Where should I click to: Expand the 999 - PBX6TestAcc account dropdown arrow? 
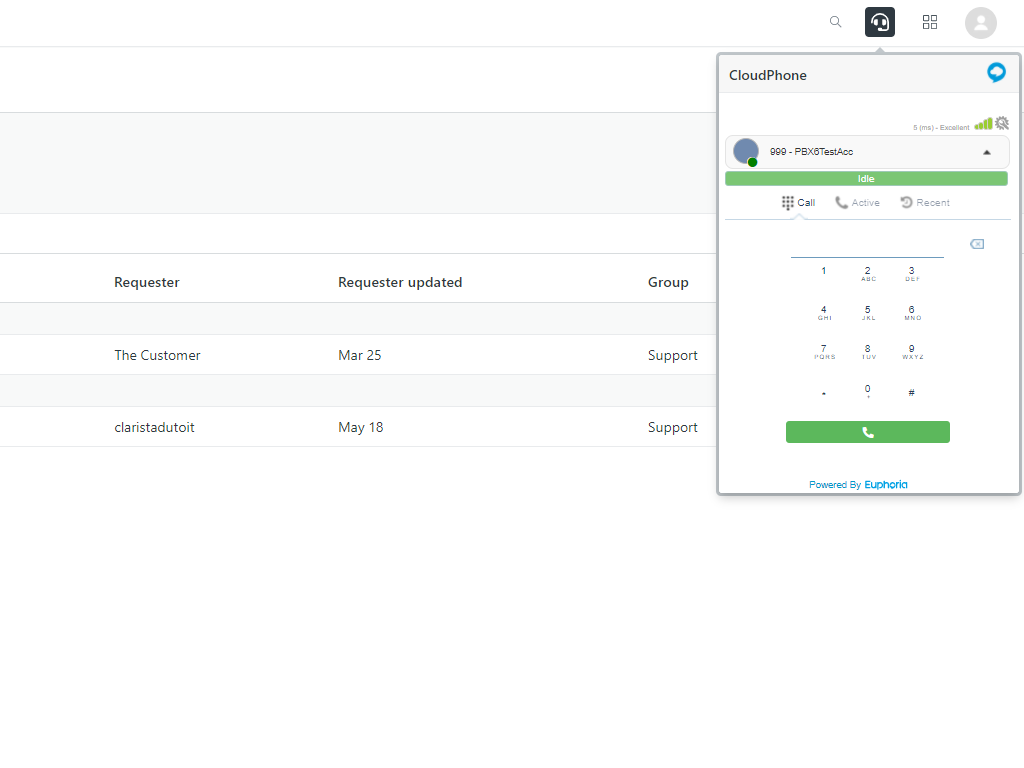click(987, 152)
